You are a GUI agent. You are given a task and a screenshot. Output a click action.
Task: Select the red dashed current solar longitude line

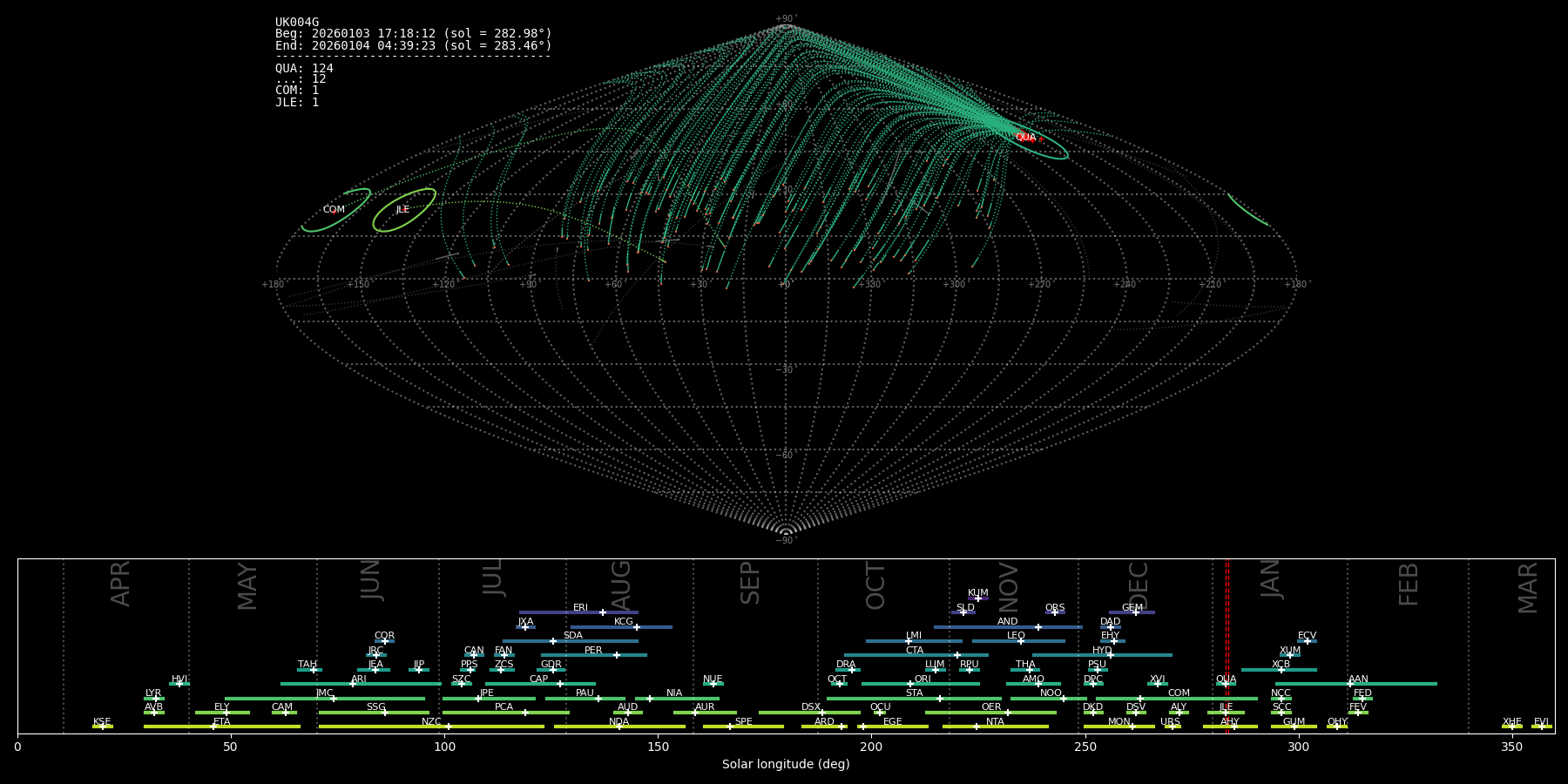point(1227,645)
